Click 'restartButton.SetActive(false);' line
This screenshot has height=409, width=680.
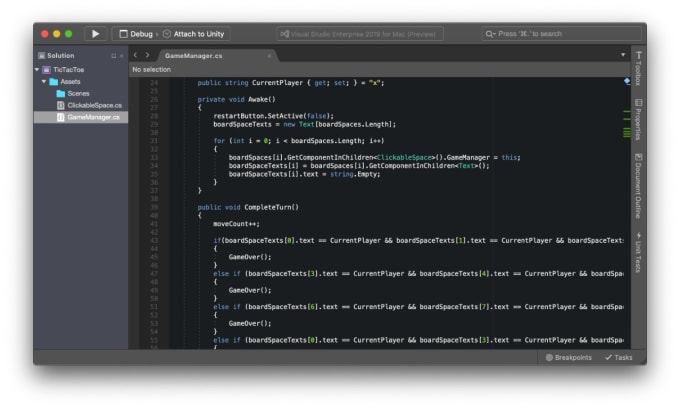pyautogui.click(x=274, y=116)
